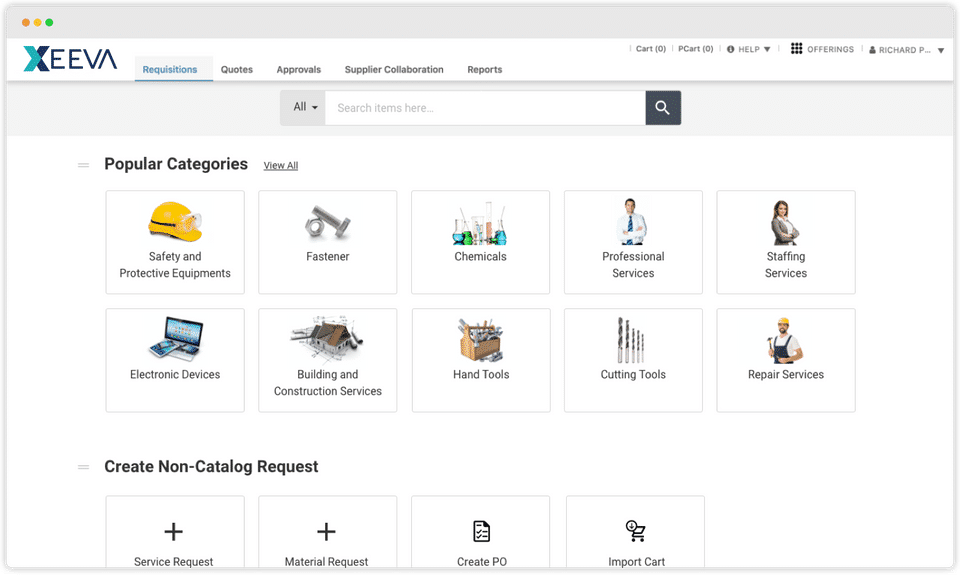Expand the Help dropdown menu
960x585 pixels.
pyautogui.click(x=748, y=49)
